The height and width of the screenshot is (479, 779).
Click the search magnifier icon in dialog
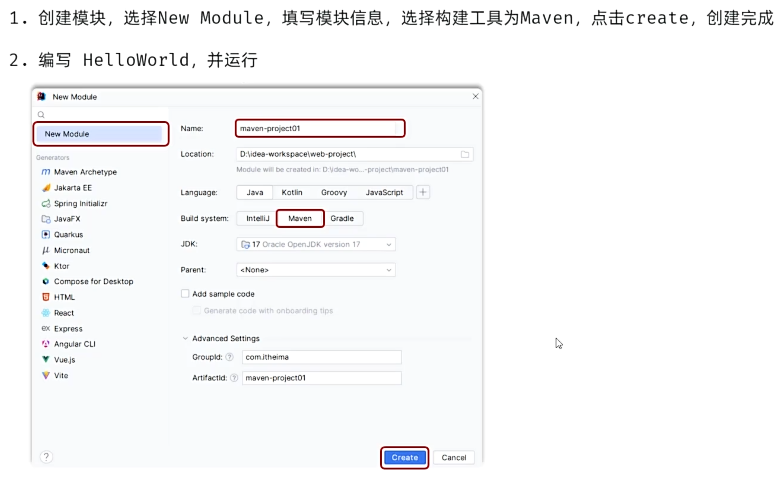coord(41,115)
